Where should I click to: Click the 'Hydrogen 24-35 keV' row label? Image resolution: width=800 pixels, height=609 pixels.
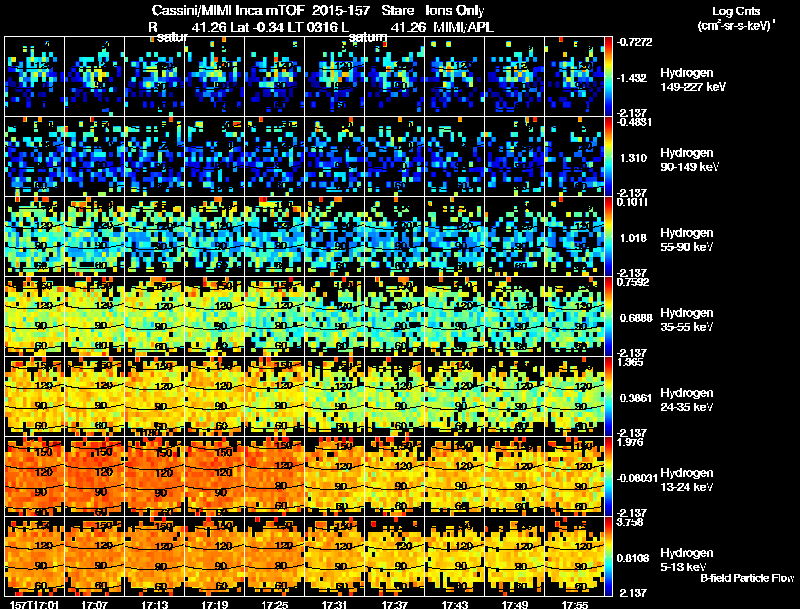pos(687,399)
